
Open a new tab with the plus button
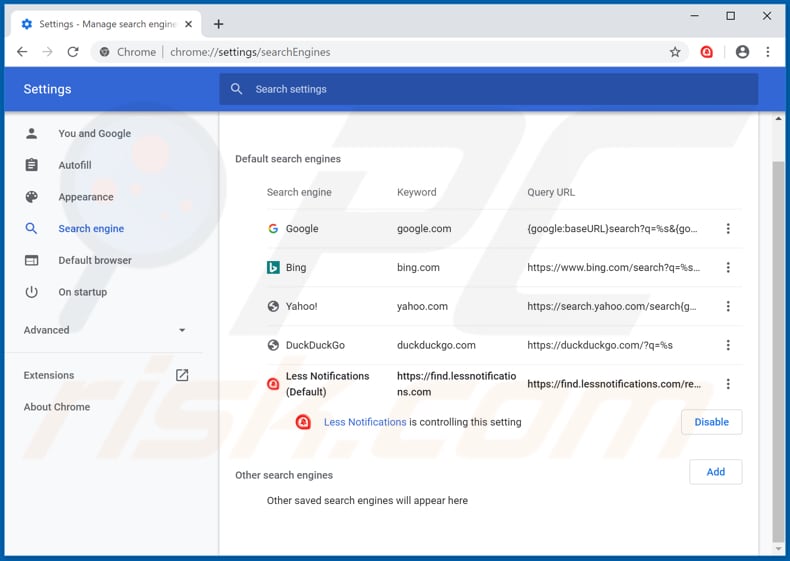(218, 24)
